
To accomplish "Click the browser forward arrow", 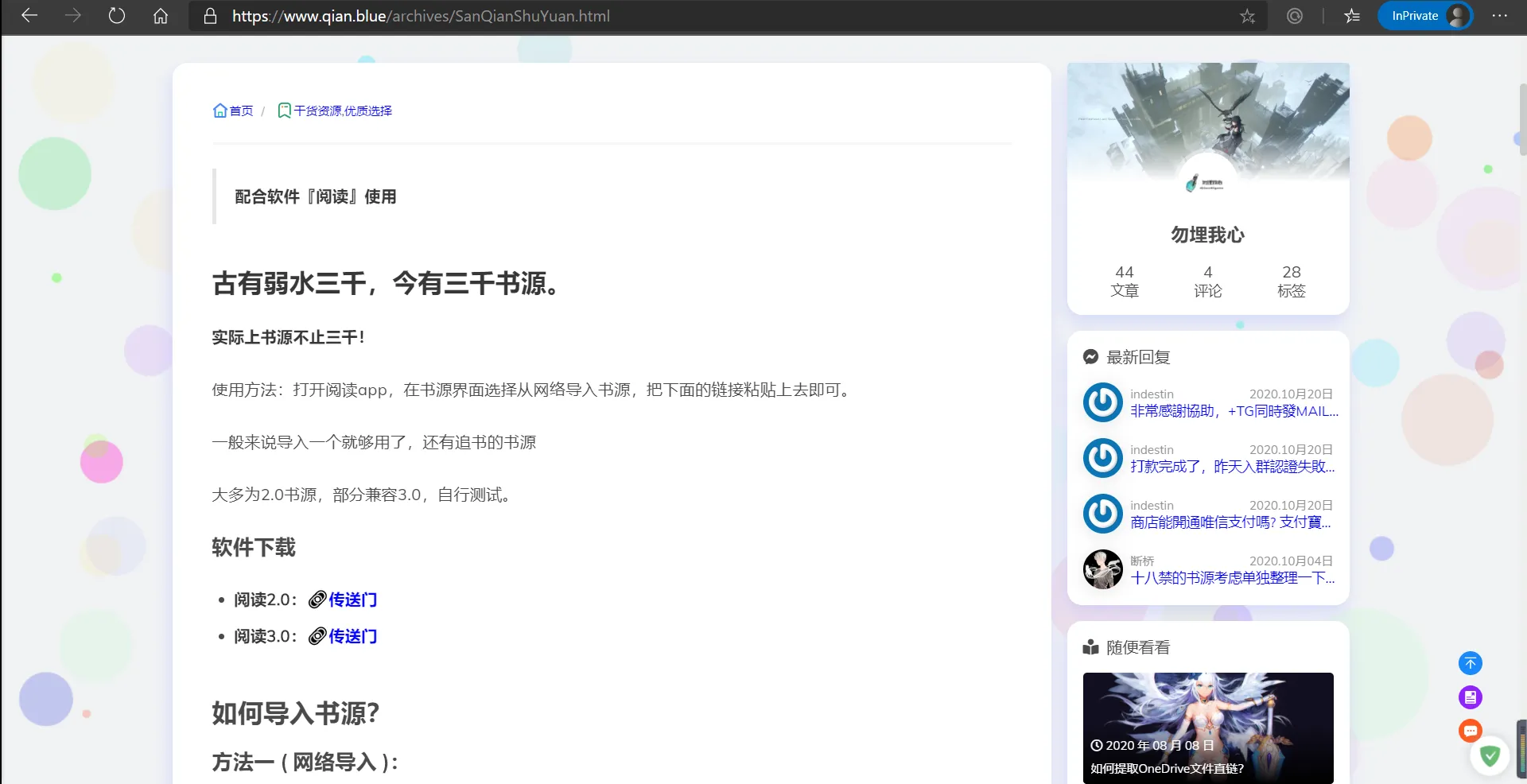I will point(73,16).
